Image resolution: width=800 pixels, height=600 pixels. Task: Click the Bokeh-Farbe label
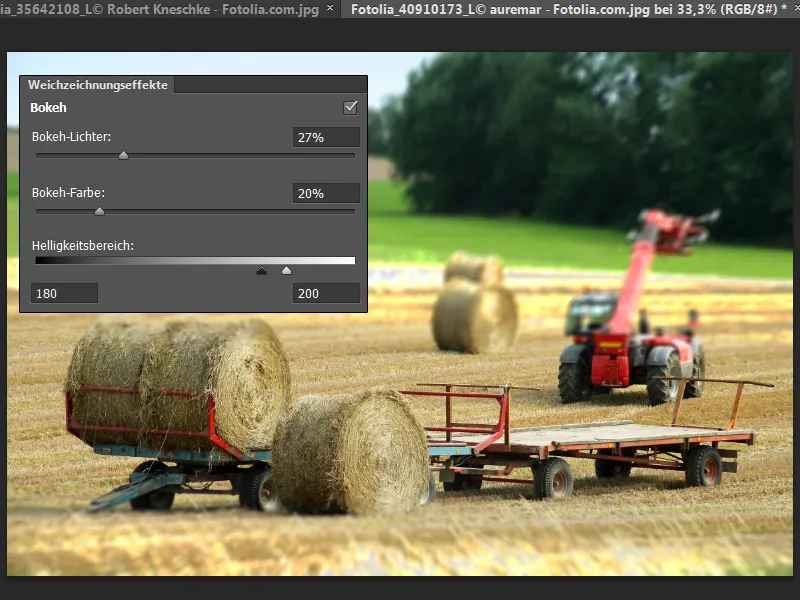pos(68,193)
